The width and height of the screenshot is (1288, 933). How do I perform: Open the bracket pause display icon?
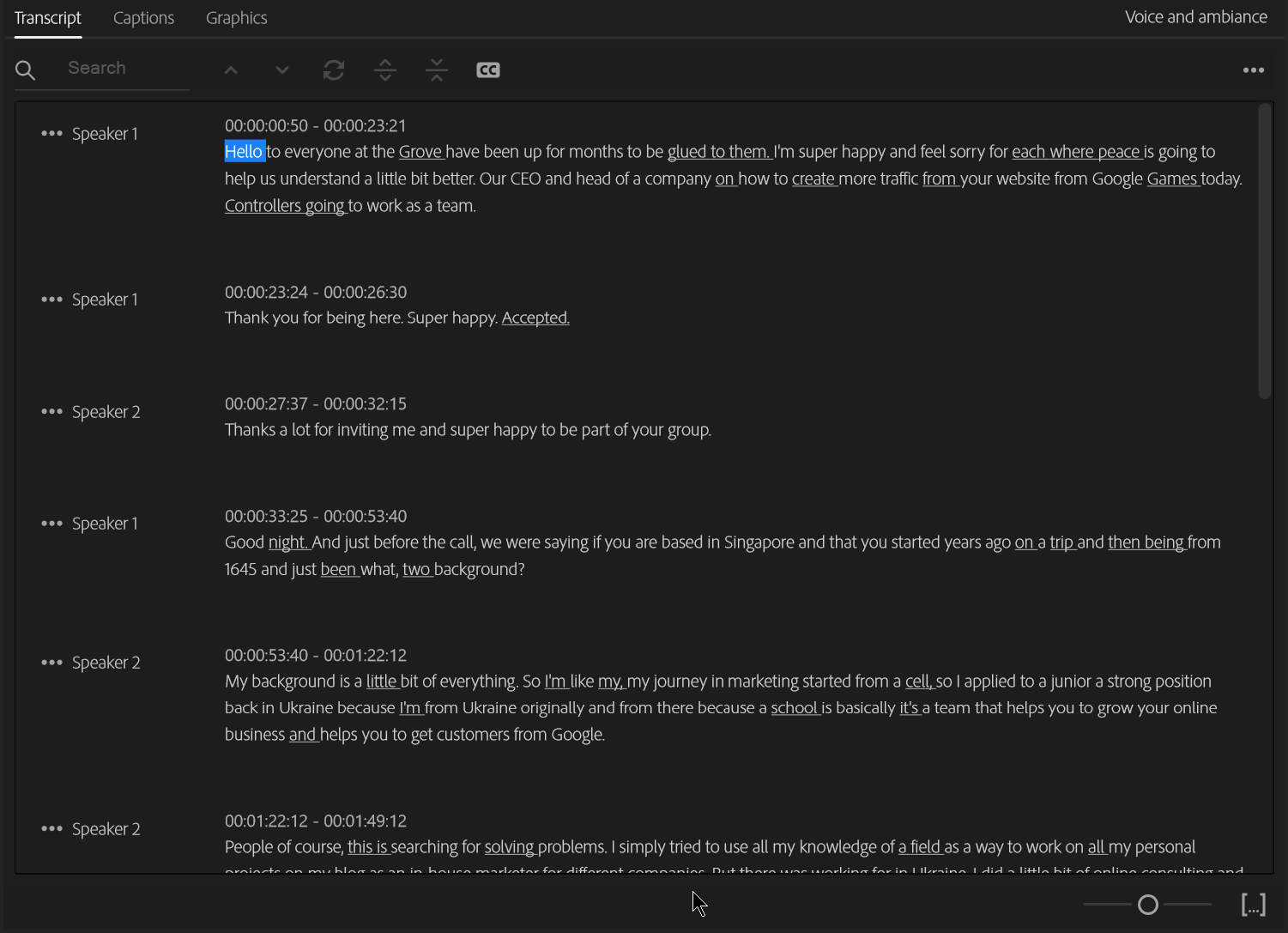coord(1254,904)
